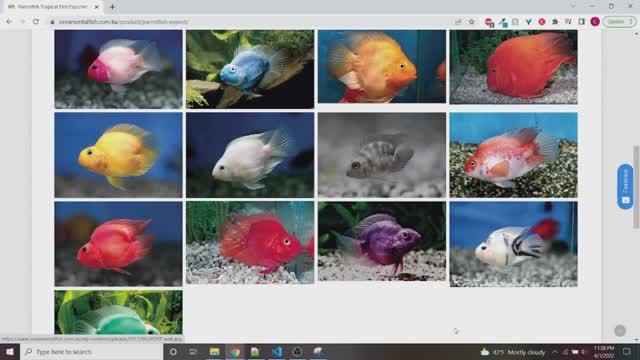
Task: Open the bright red parrotfish on gravel
Action: coord(250,242)
